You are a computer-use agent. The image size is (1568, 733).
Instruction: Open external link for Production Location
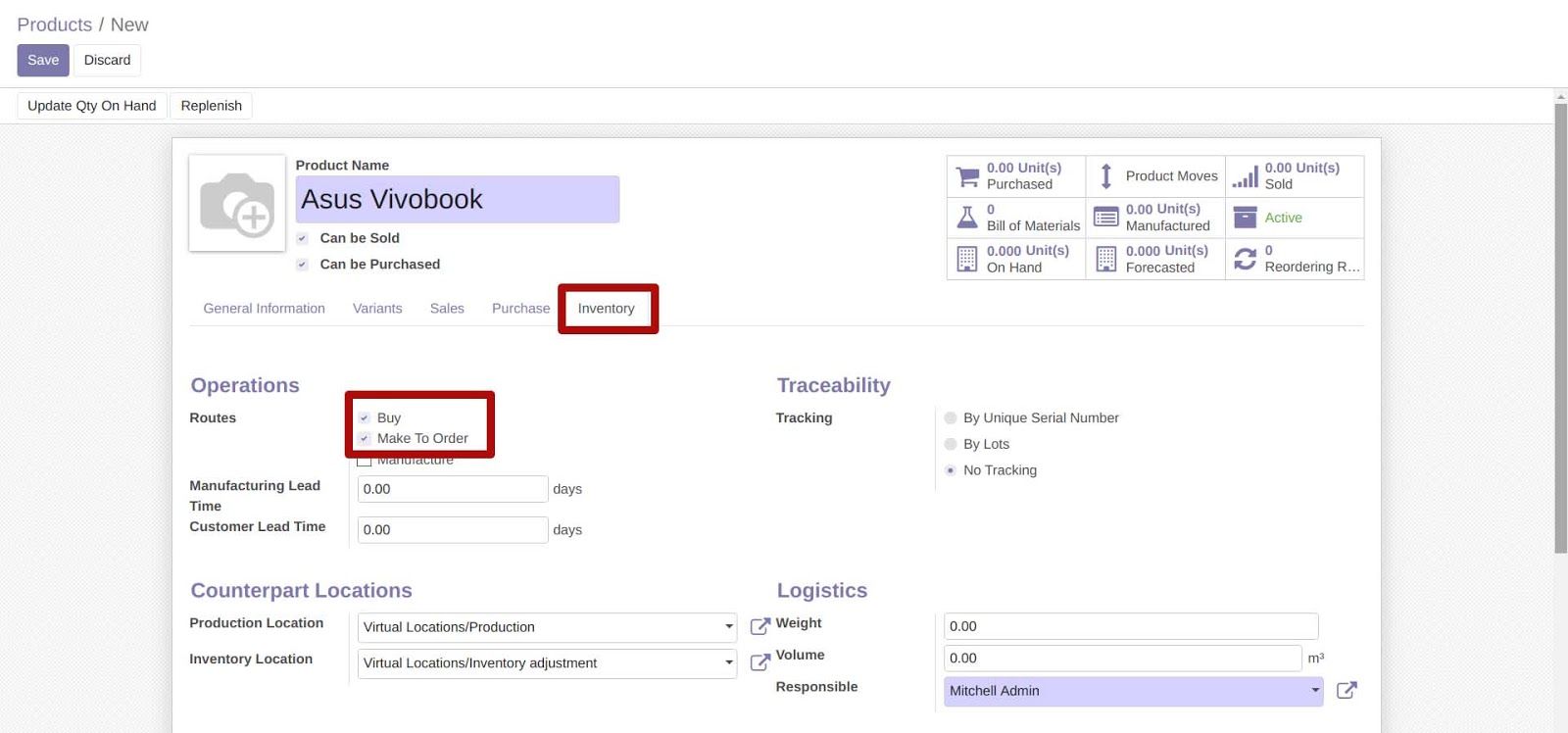tap(759, 626)
